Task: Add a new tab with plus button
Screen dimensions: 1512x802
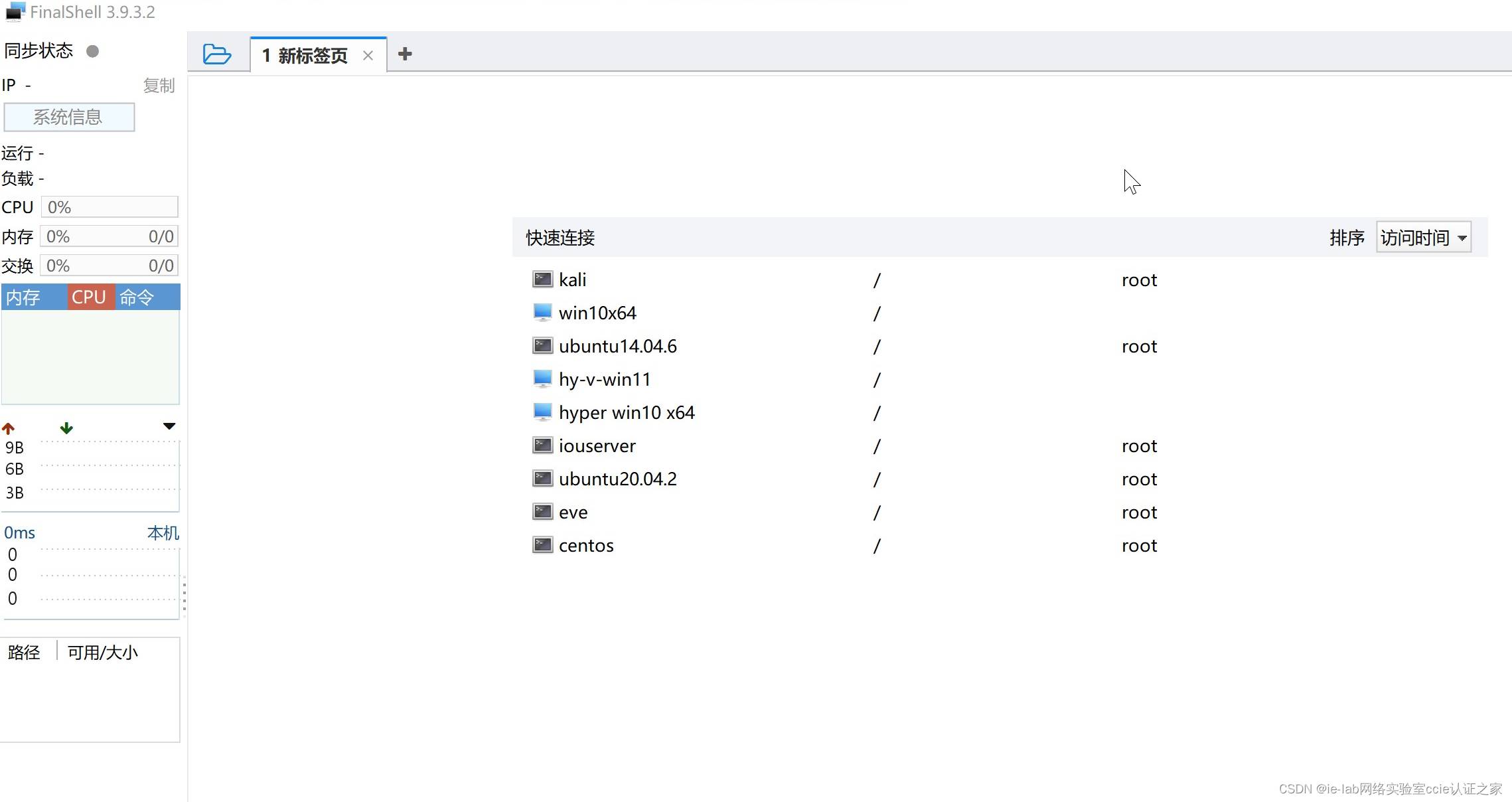Action: (405, 54)
